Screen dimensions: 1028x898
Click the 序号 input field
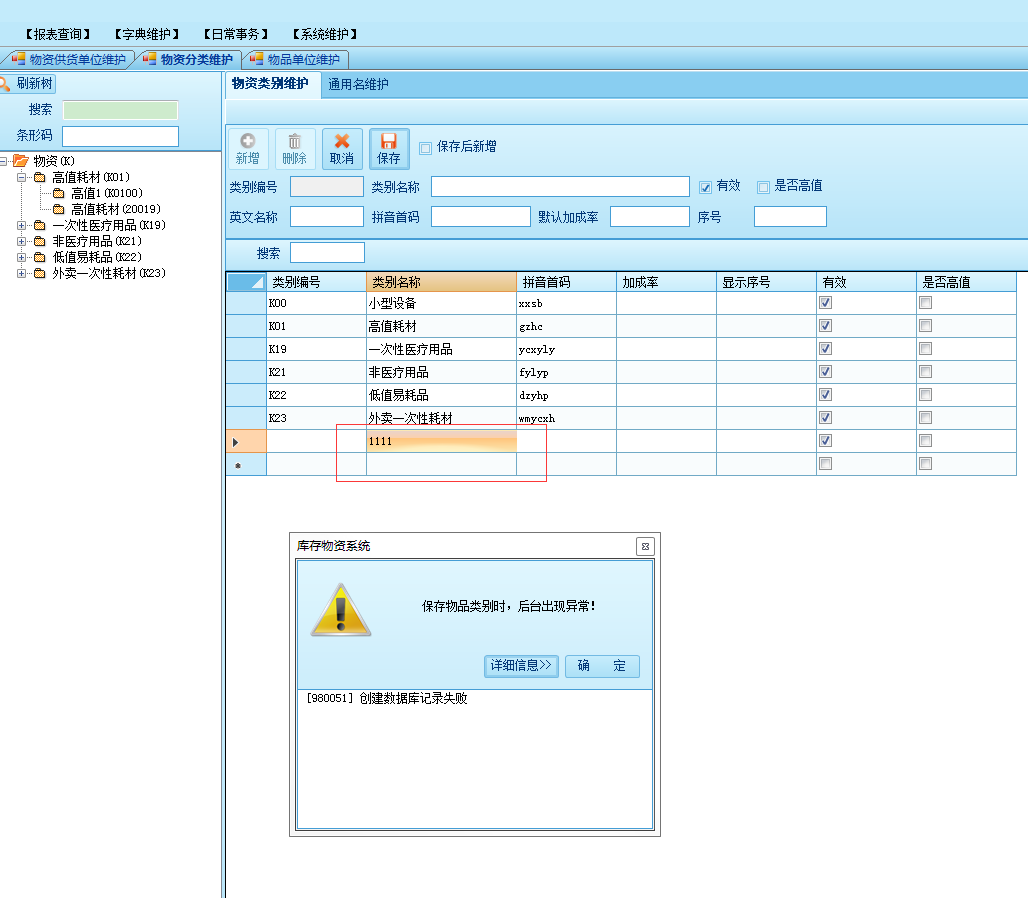[x=791, y=216]
